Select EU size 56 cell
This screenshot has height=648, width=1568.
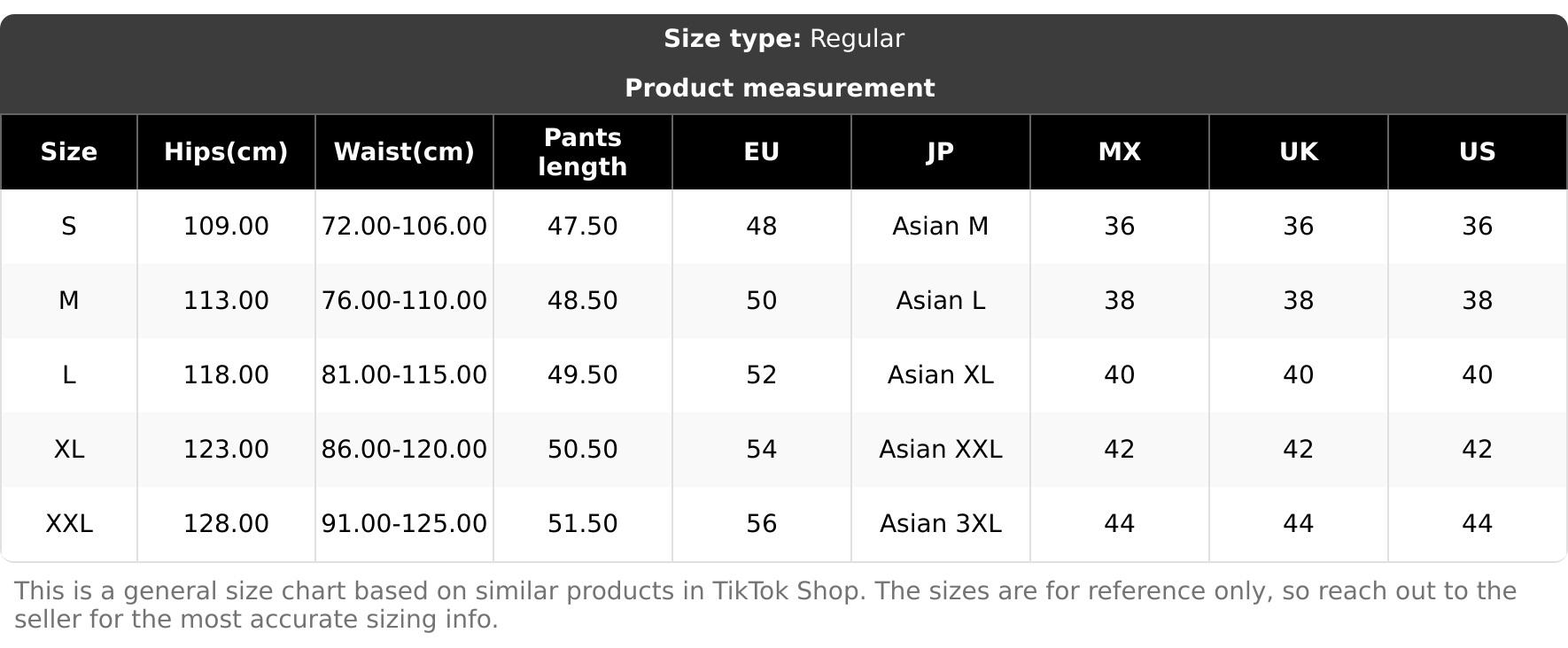click(x=762, y=524)
